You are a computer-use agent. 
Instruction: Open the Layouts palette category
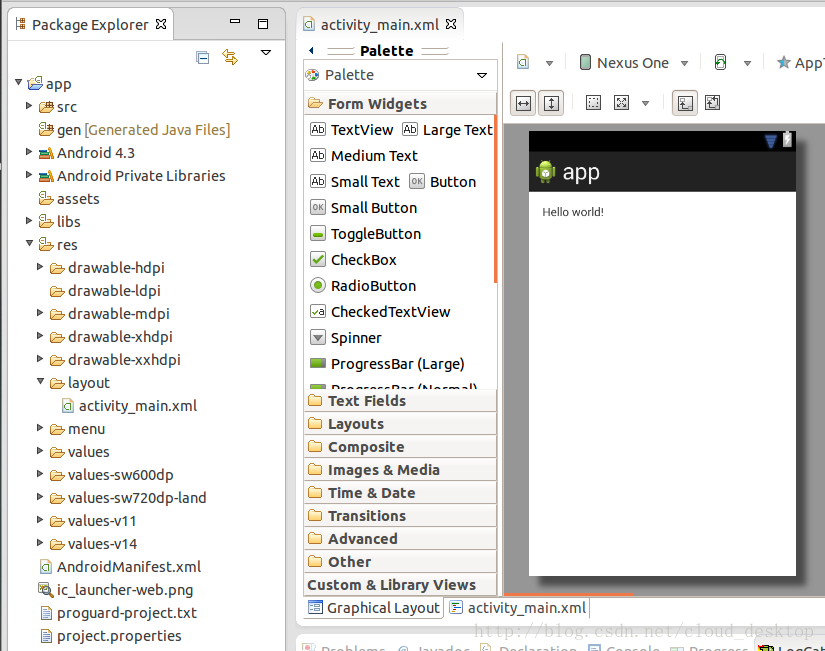coord(400,424)
